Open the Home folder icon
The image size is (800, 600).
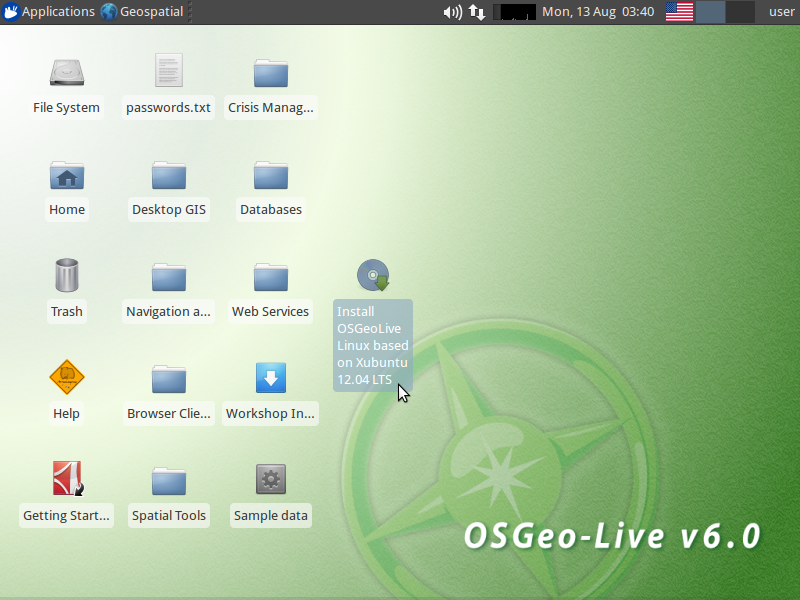coord(67,175)
